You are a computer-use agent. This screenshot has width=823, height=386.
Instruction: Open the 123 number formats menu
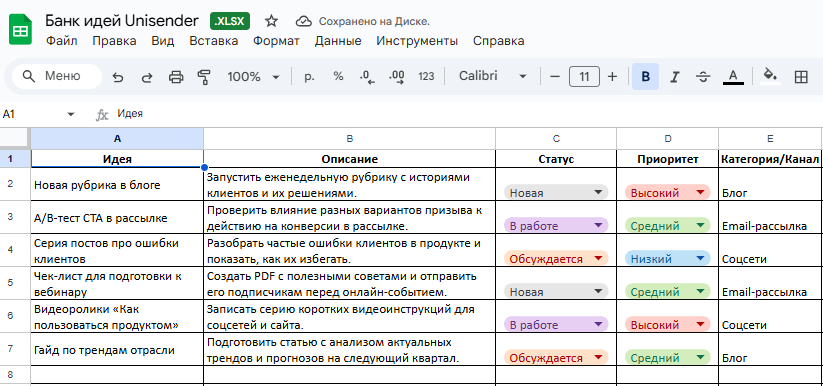(426, 77)
